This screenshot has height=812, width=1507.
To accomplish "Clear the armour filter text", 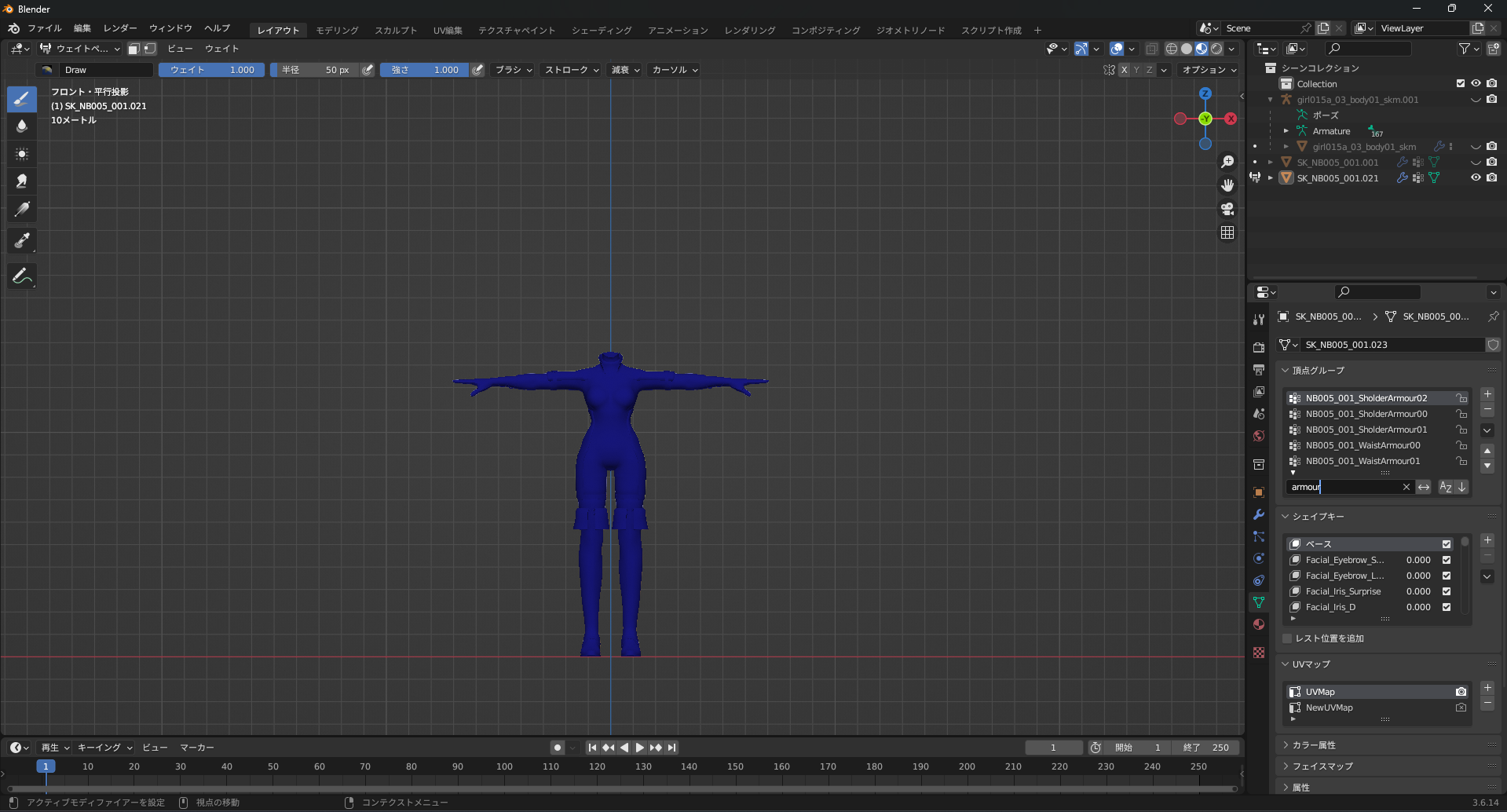I will click(x=1406, y=487).
